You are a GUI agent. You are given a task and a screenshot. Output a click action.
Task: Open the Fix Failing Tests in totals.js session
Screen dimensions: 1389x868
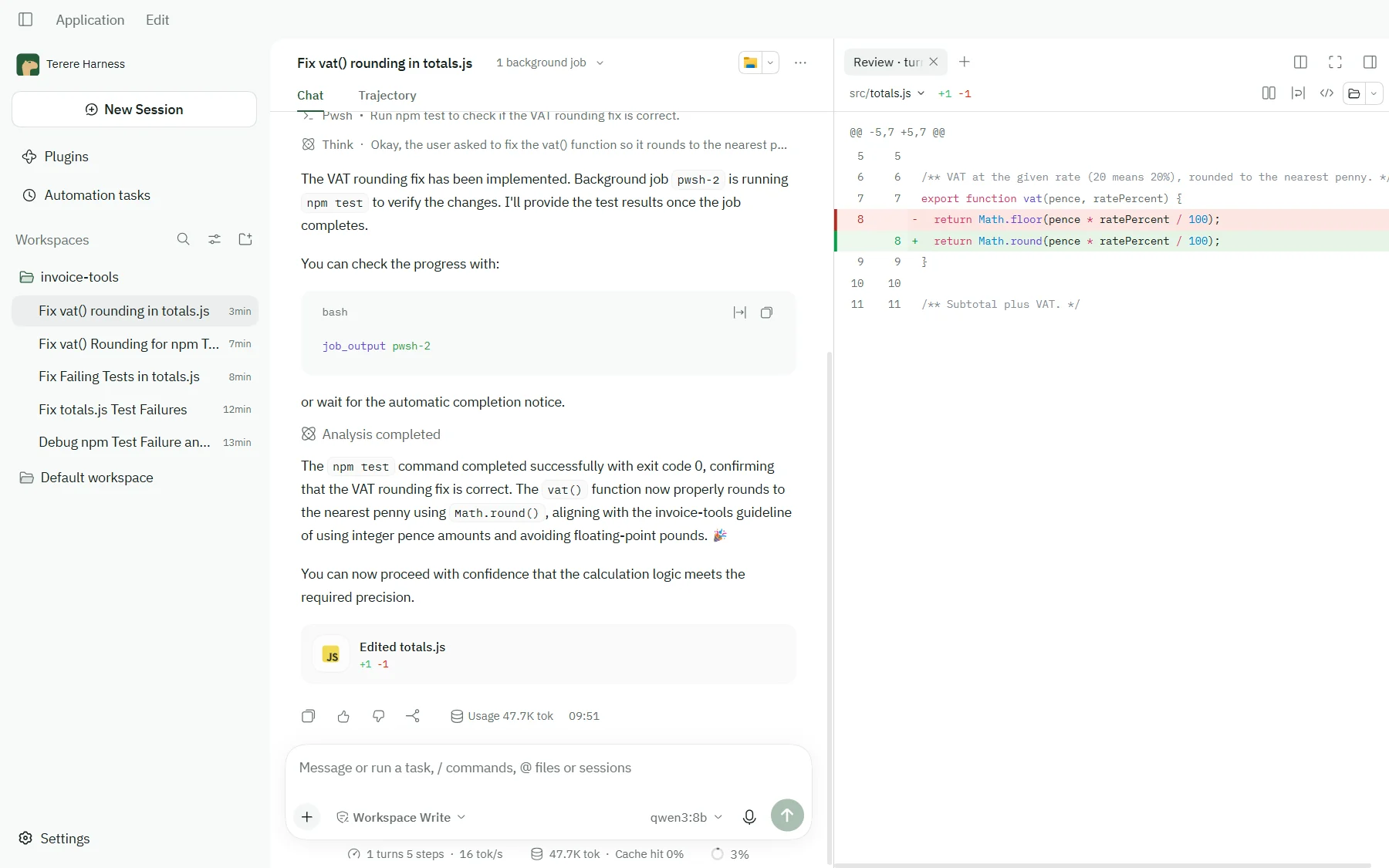click(x=135, y=377)
